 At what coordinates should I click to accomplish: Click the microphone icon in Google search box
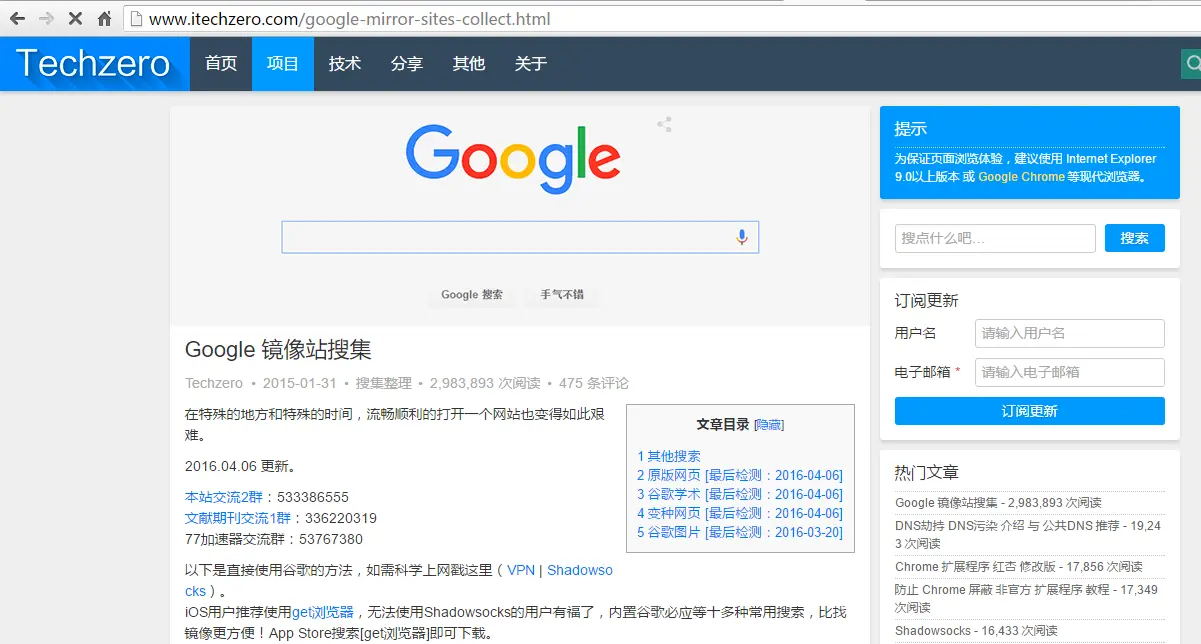(x=742, y=237)
